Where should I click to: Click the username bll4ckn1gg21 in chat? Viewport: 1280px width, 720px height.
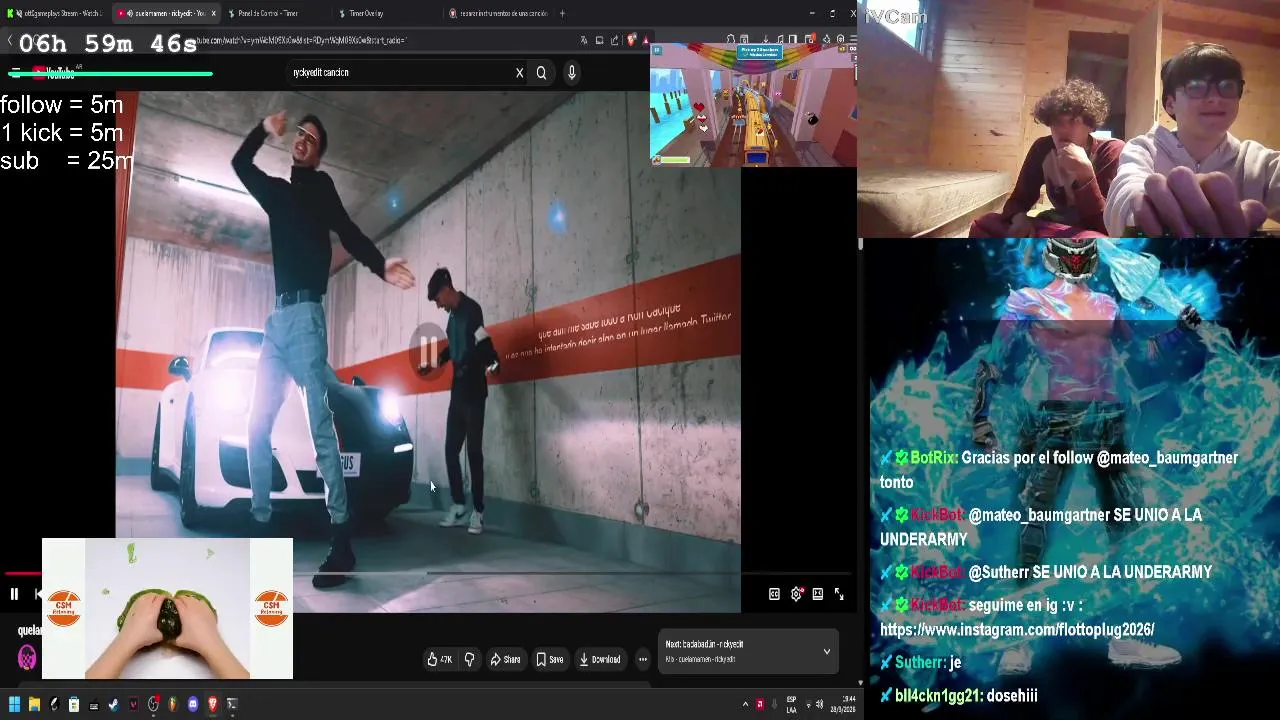(x=938, y=695)
